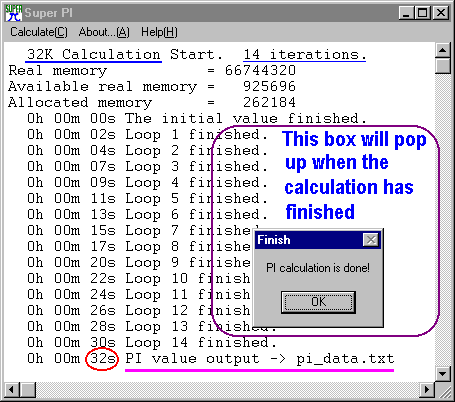
Task: Click the vertical scrollbar down arrow
Action: tap(443, 373)
